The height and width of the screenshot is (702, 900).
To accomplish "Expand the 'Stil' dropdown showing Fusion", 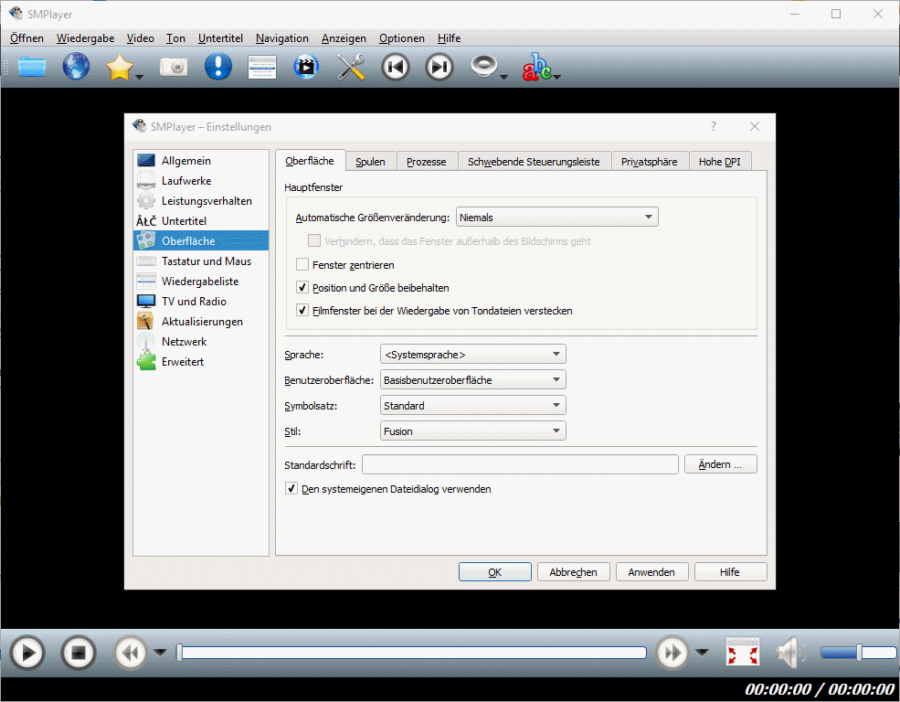I will coord(473,431).
